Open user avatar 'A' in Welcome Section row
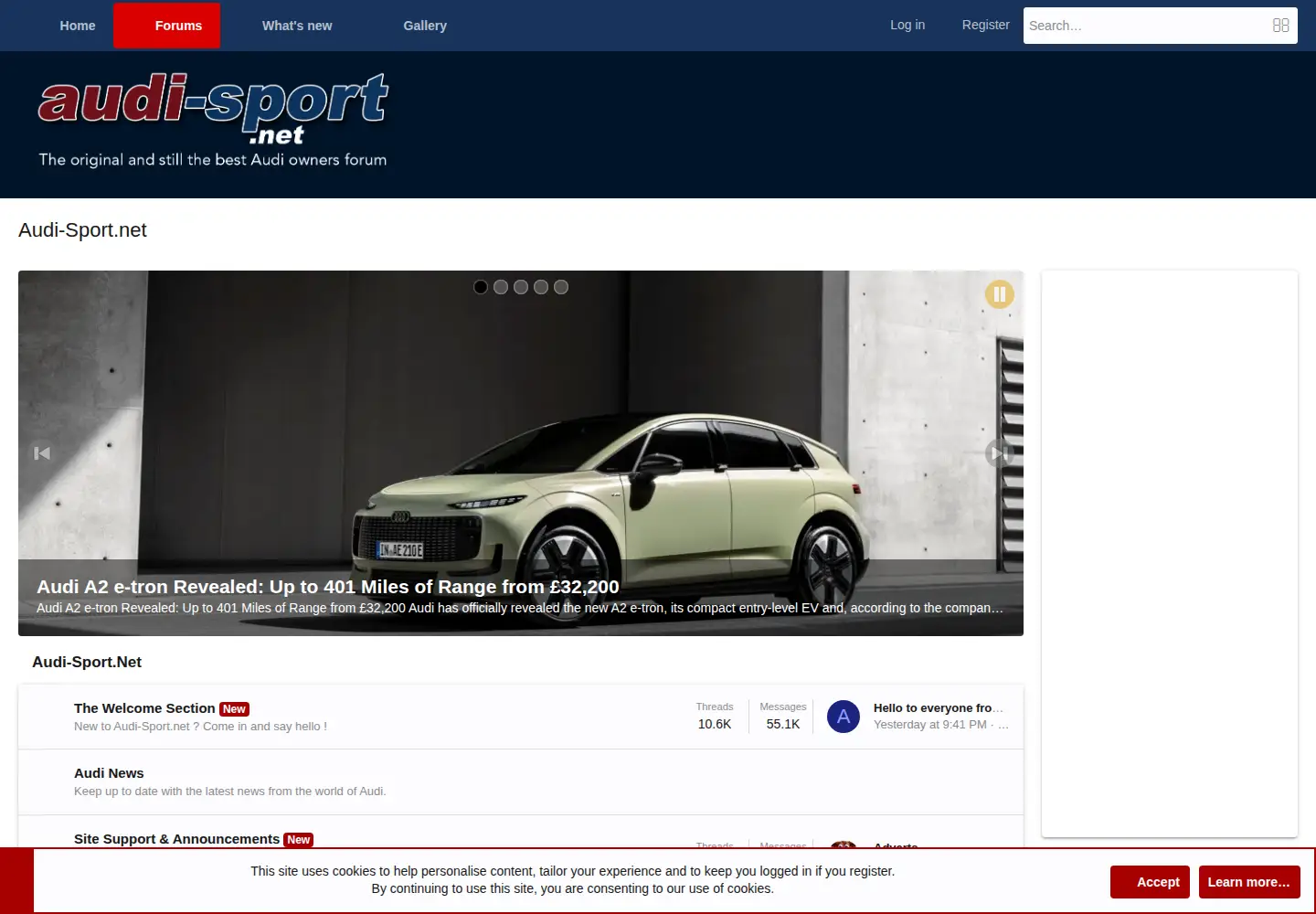The image size is (1316, 914). (x=844, y=717)
